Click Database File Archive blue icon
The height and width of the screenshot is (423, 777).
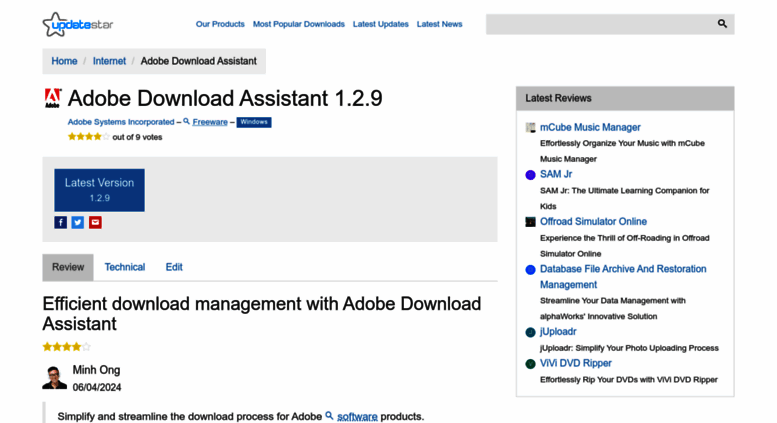(x=530, y=269)
